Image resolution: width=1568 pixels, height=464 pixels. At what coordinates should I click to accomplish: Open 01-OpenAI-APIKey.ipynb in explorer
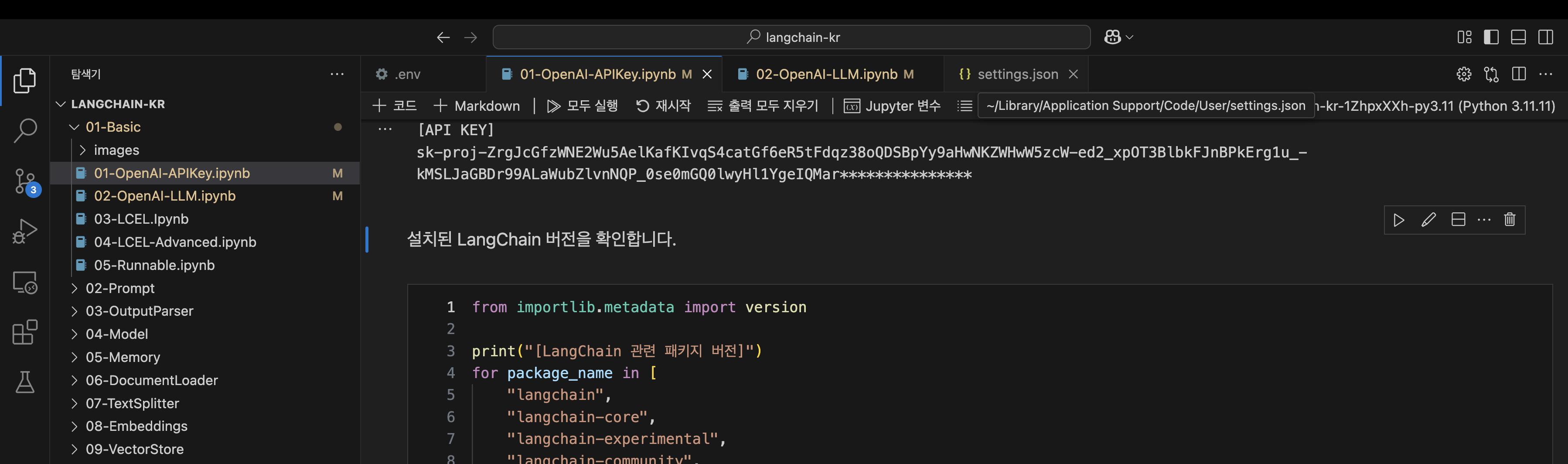[205, 174]
